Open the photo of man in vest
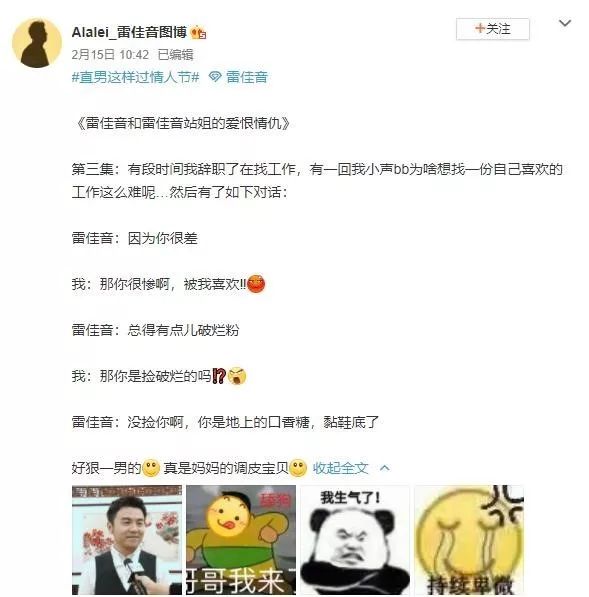This screenshot has height=597, width=589. pyautogui.click(x=127, y=540)
